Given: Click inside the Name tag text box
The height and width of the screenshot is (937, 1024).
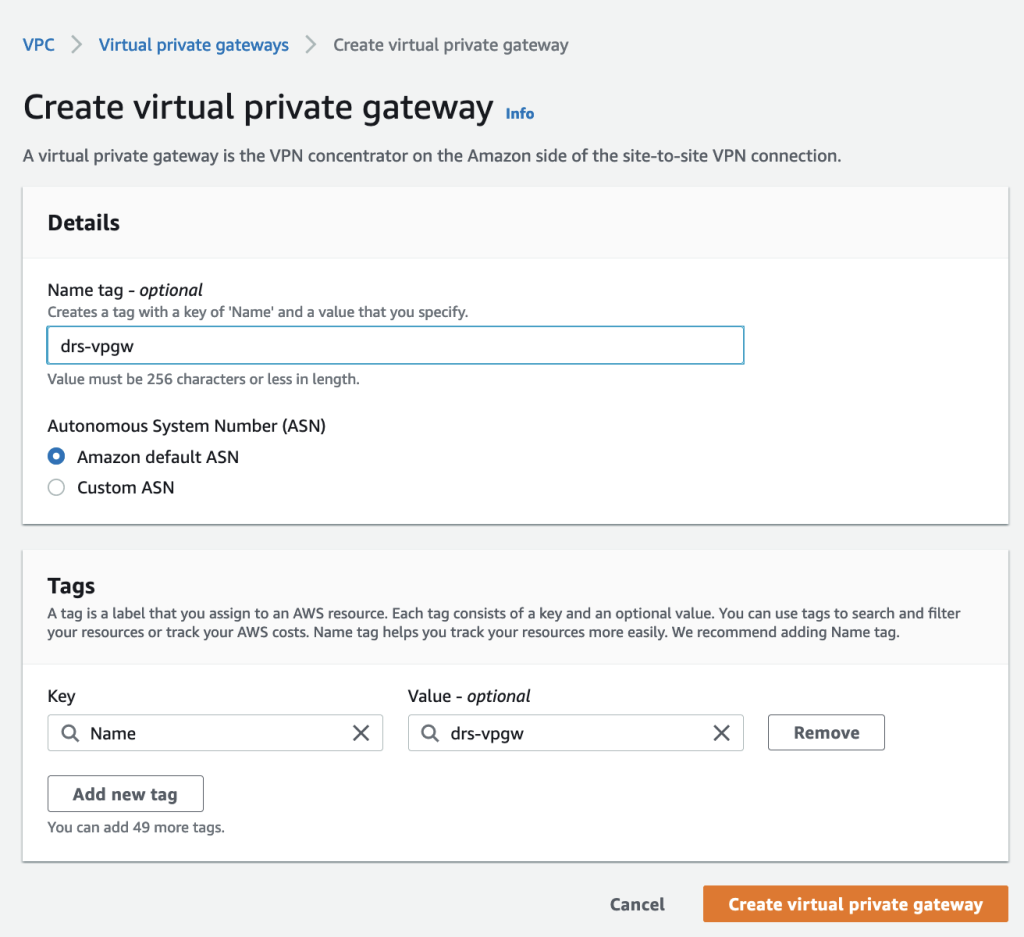Looking at the screenshot, I should pyautogui.click(x=395, y=345).
